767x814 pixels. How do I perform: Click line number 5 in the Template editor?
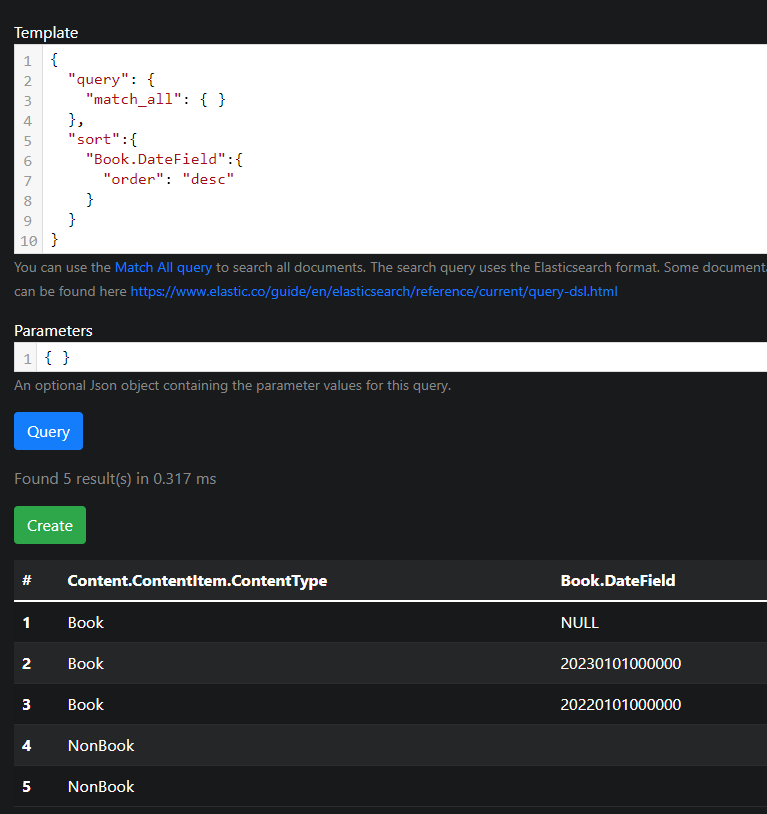(x=28, y=139)
